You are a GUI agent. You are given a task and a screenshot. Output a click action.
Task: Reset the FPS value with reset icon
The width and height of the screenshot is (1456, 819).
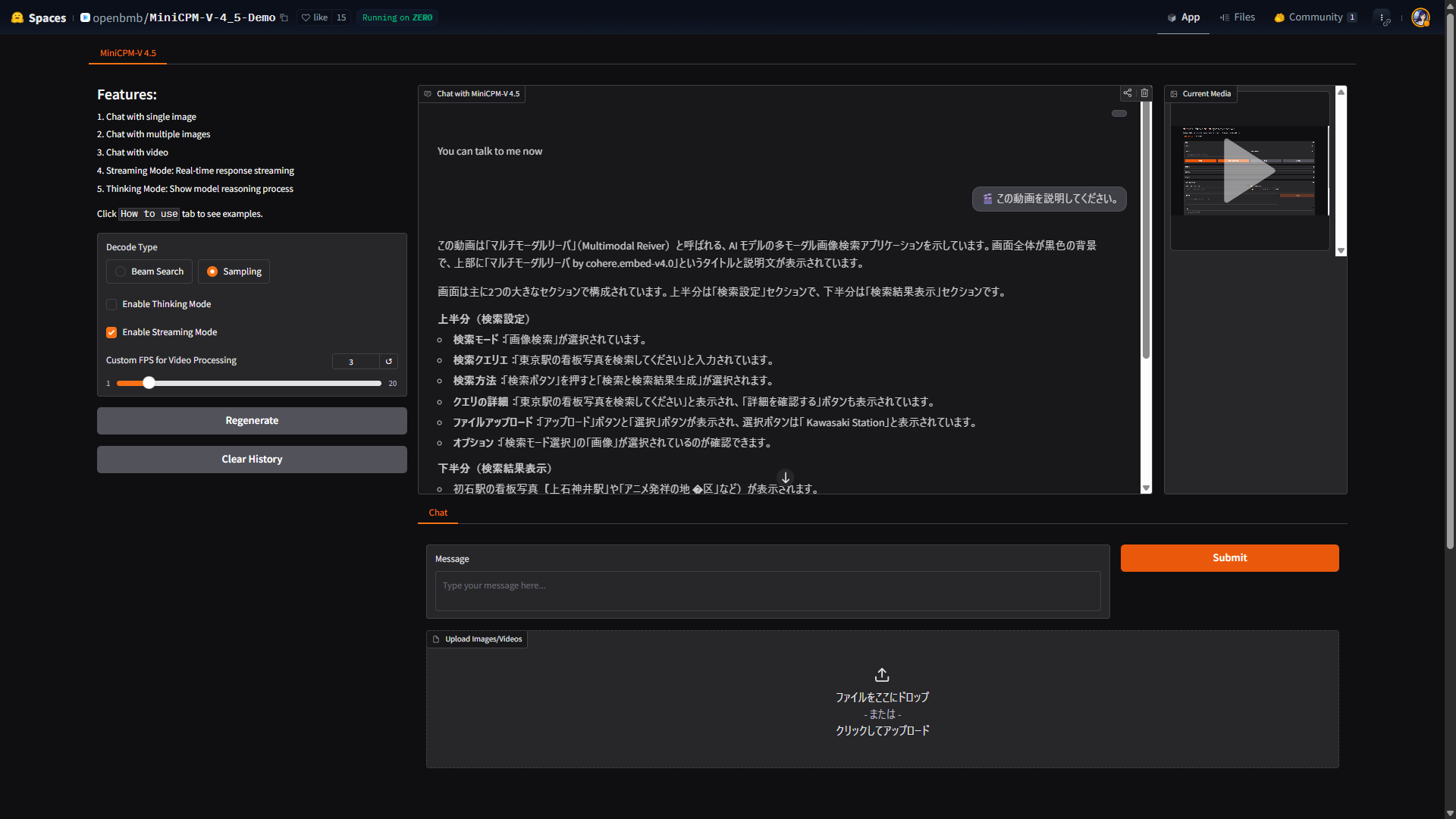(389, 362)
